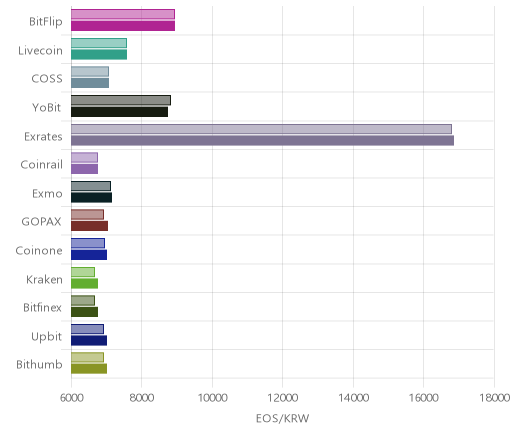Select the gray upper YoBit bar
This screenshot has height=436, width=512.
pyautogui.click(x=121, y=100)
